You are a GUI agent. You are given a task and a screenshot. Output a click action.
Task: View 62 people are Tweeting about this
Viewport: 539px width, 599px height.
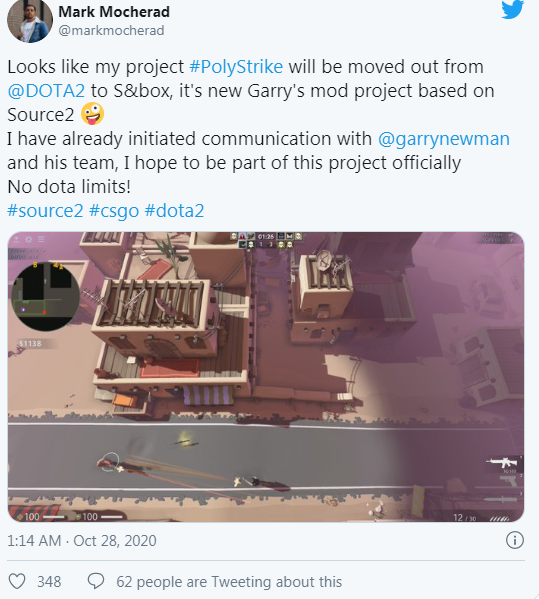coord(229,582)
